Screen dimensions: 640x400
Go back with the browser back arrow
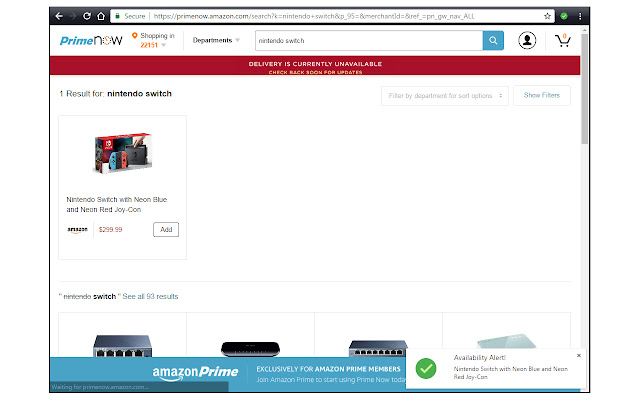(59, 16)
